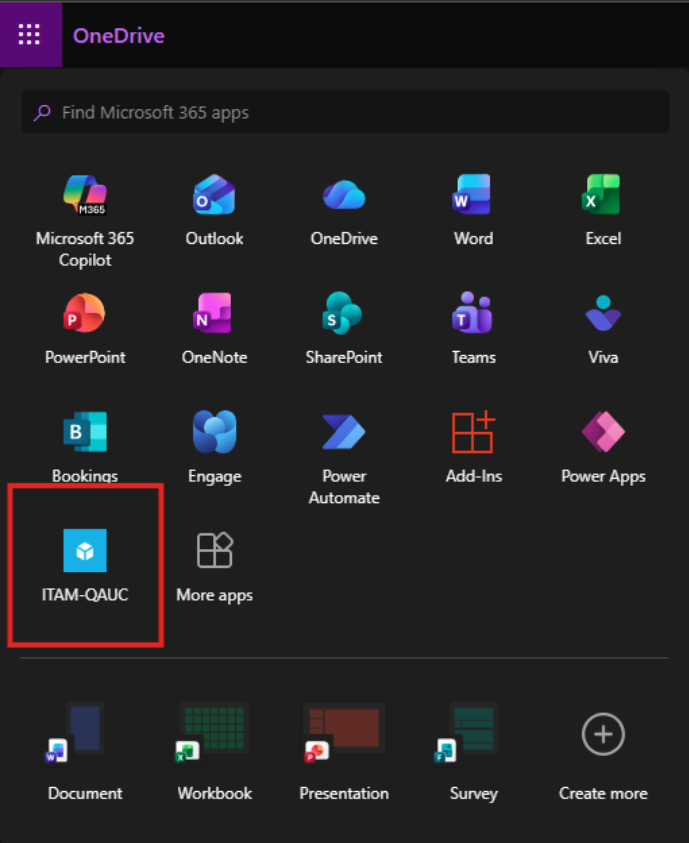Open the SharePoint app
Viewport: 689px width, 843px height.
point(344,315)
